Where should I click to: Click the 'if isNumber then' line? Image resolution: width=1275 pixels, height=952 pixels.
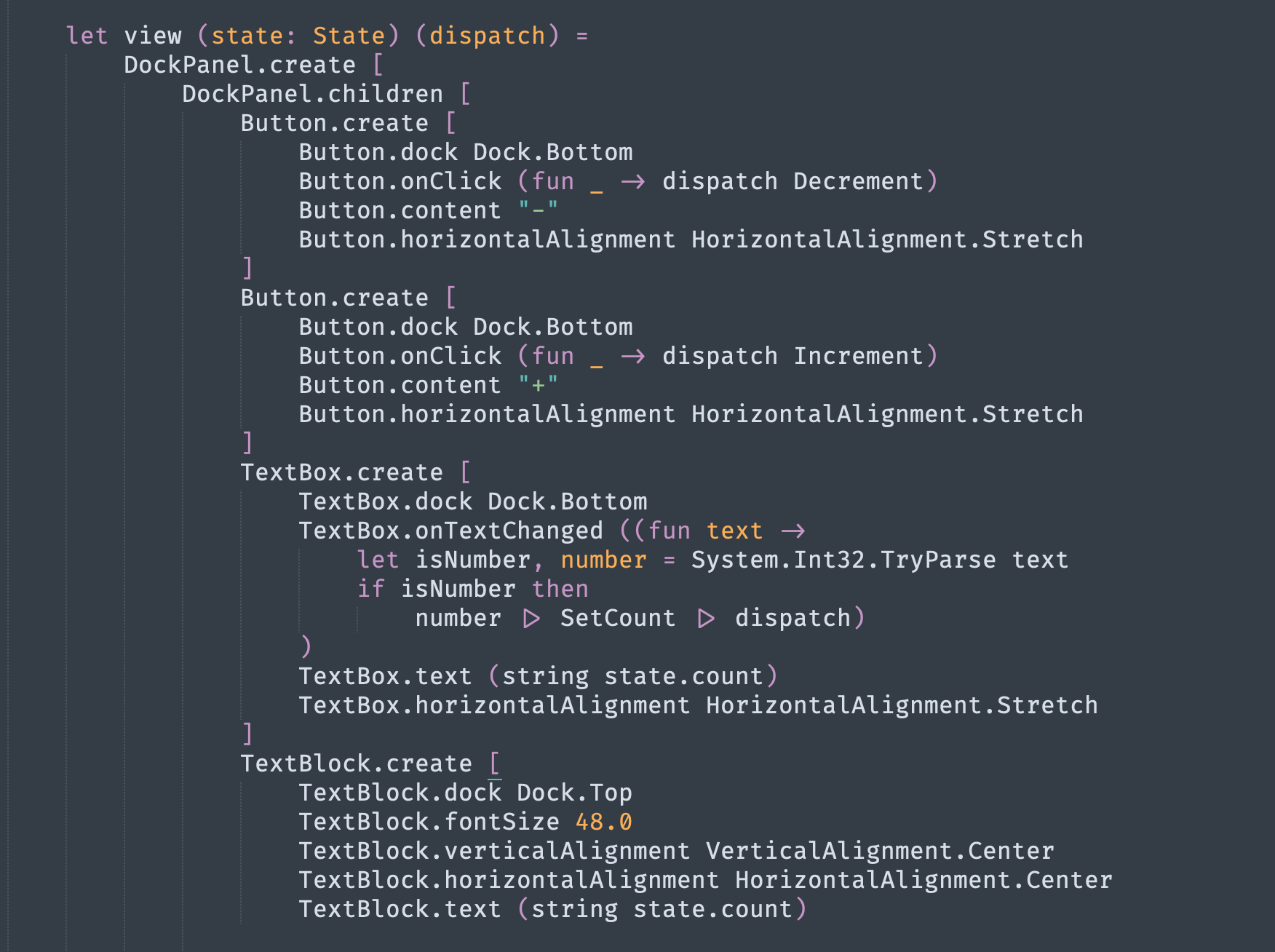pos(473,589)
